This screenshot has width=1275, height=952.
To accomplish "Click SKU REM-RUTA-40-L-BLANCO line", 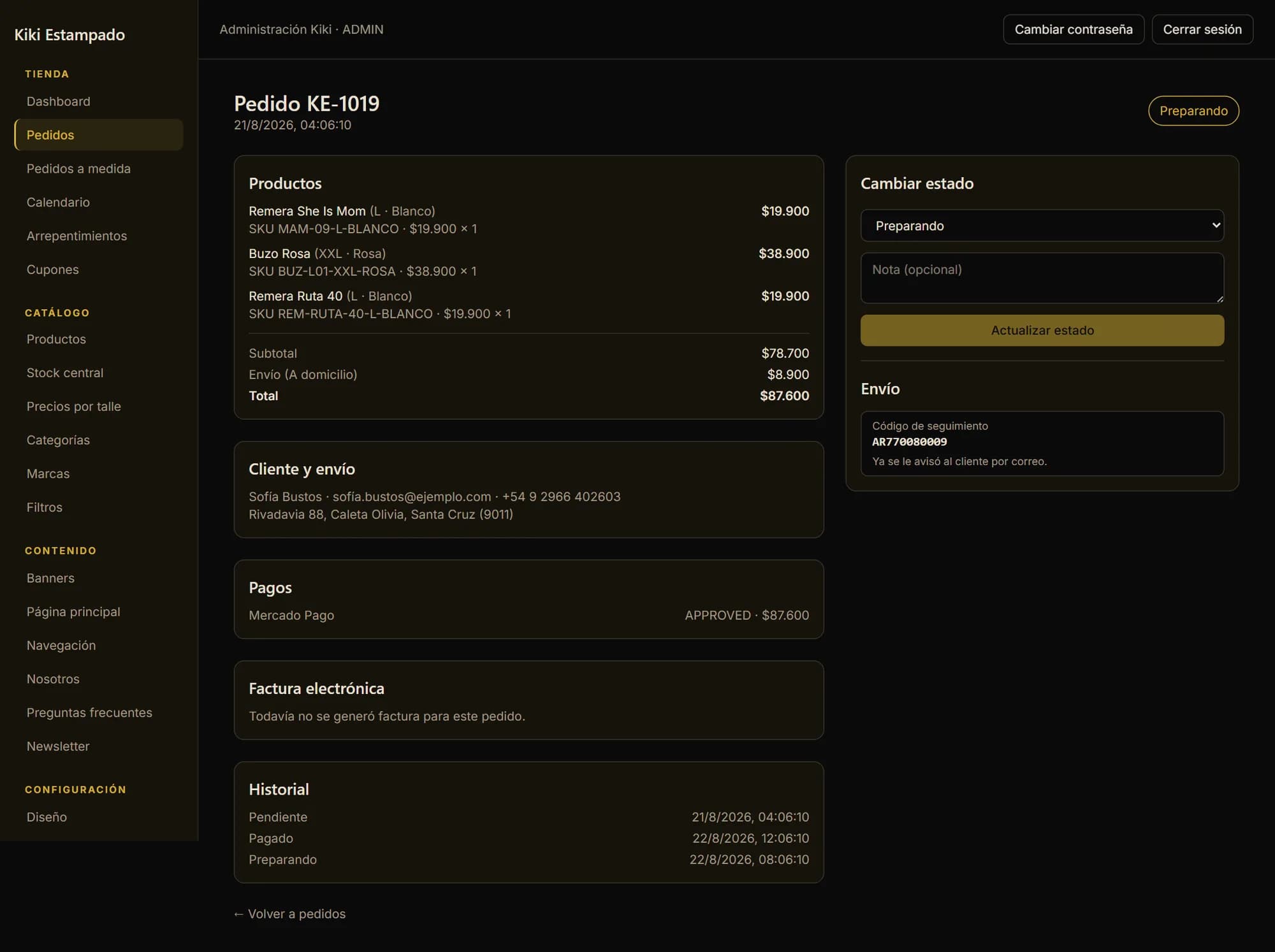I will point(380,314).
